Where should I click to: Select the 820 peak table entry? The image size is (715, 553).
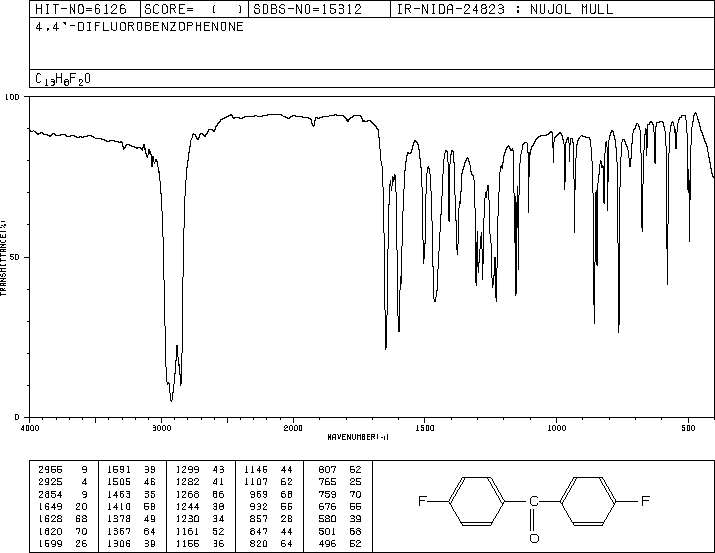point(272,544)
